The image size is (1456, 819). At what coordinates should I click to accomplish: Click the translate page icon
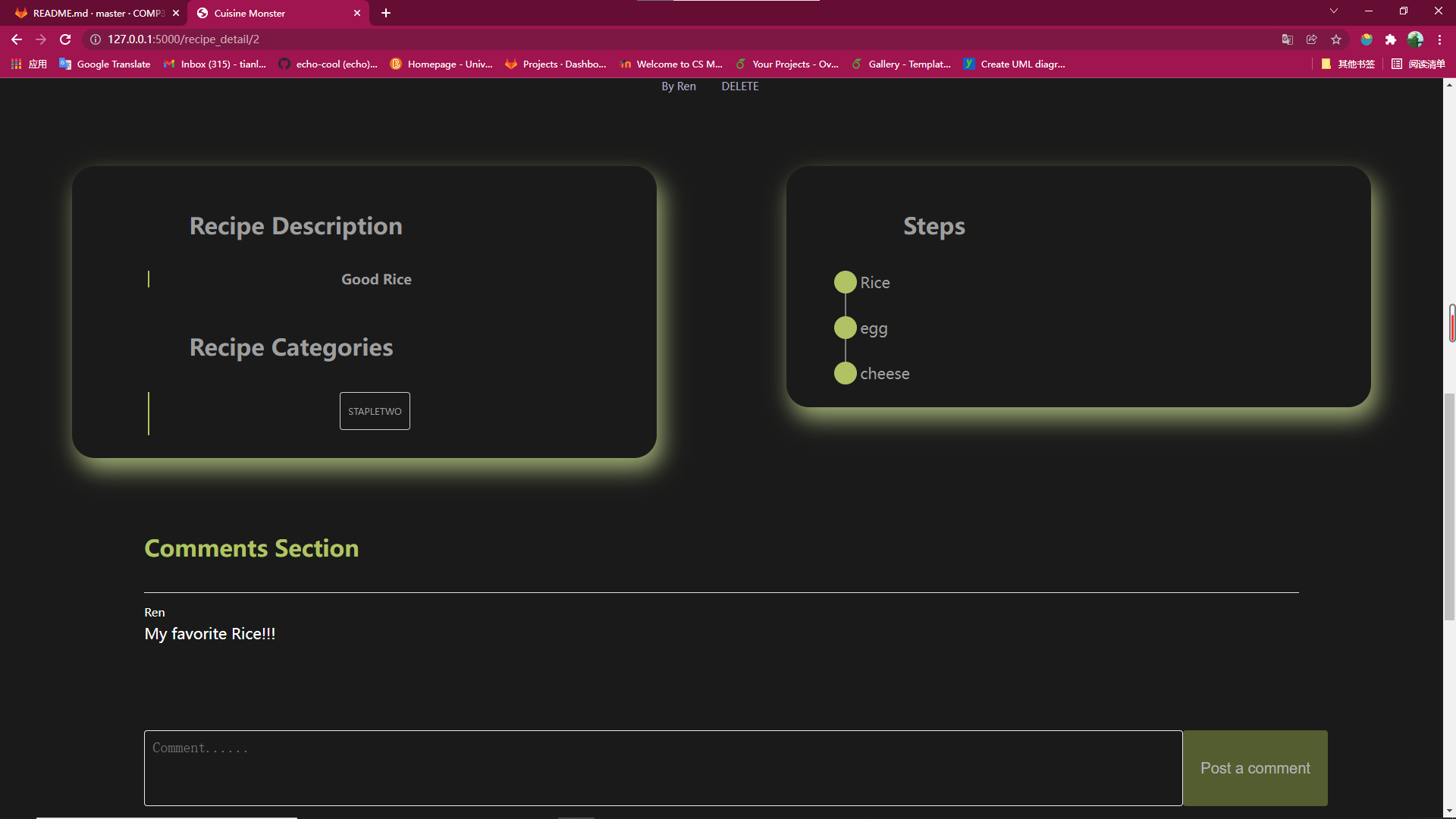coord(1287,39)
